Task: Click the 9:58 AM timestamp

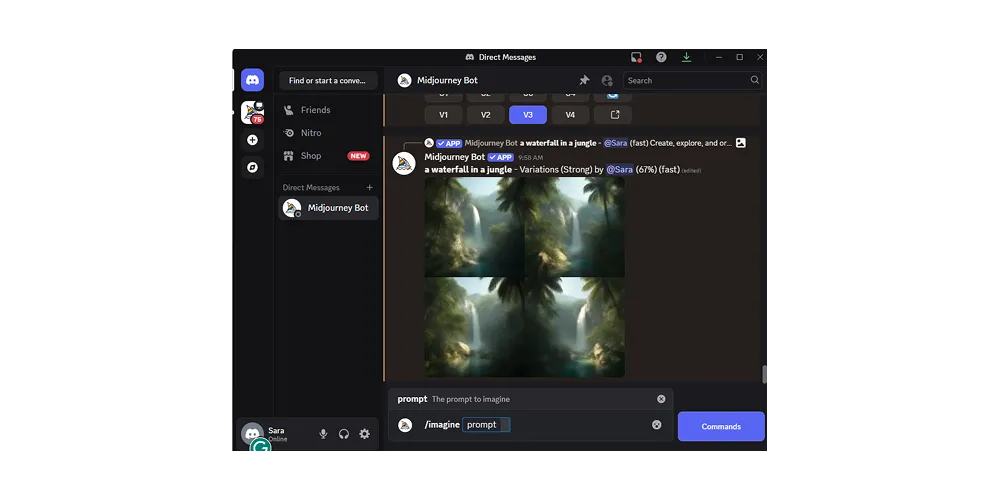Action: pyautogui.click(x=531, y=158)
